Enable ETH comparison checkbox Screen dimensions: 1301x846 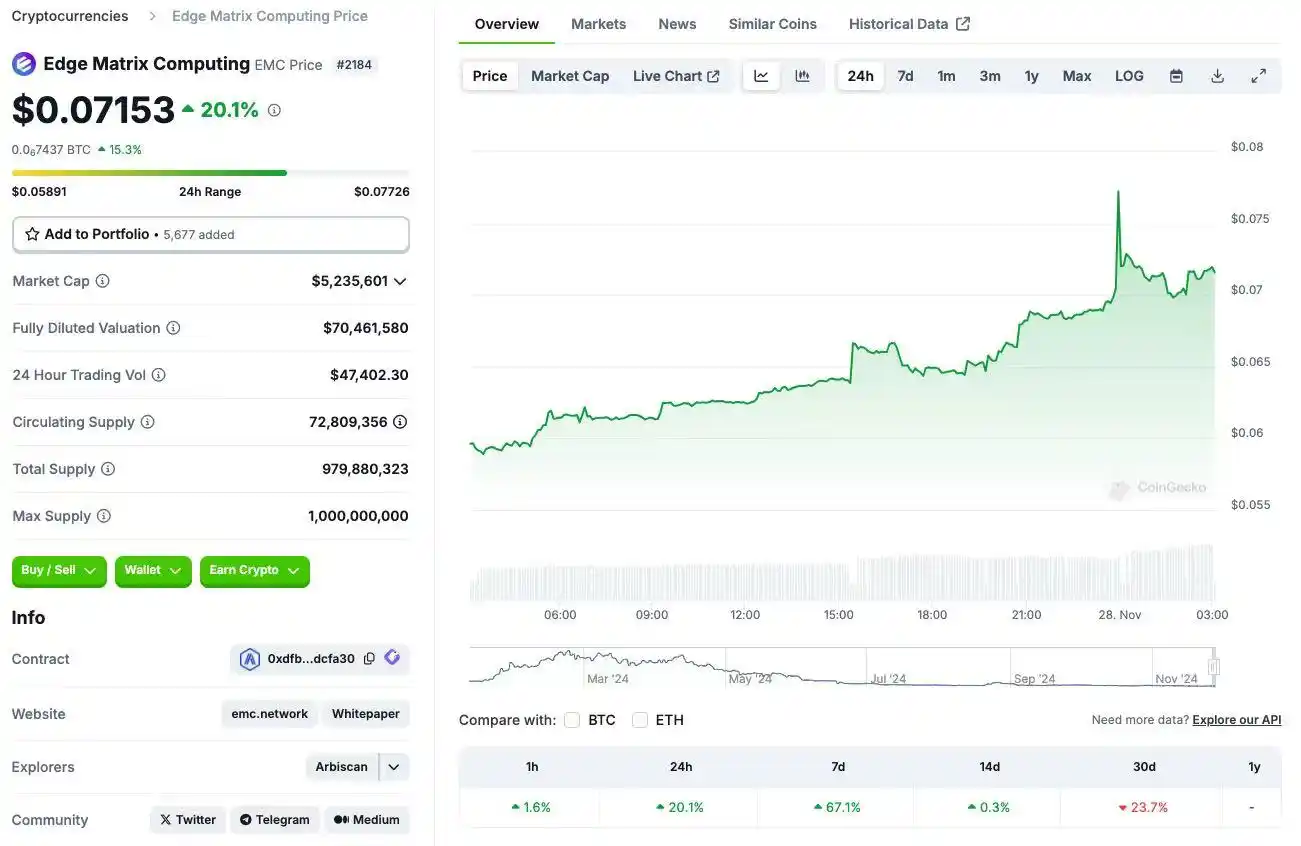pos(640,720)
